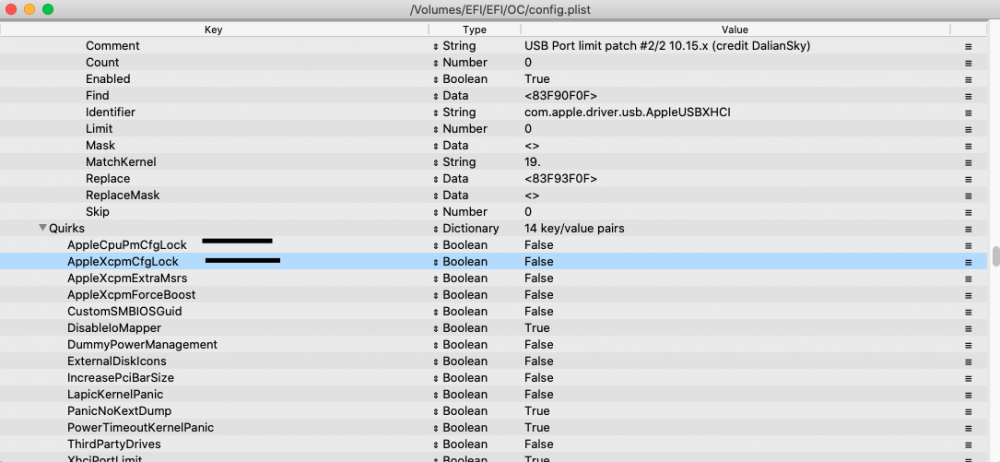Image resolution: width=1000 pixels, height=462 pixels.
Task: Click the True value of DisableIoMapper
Action: coord(536,328)
